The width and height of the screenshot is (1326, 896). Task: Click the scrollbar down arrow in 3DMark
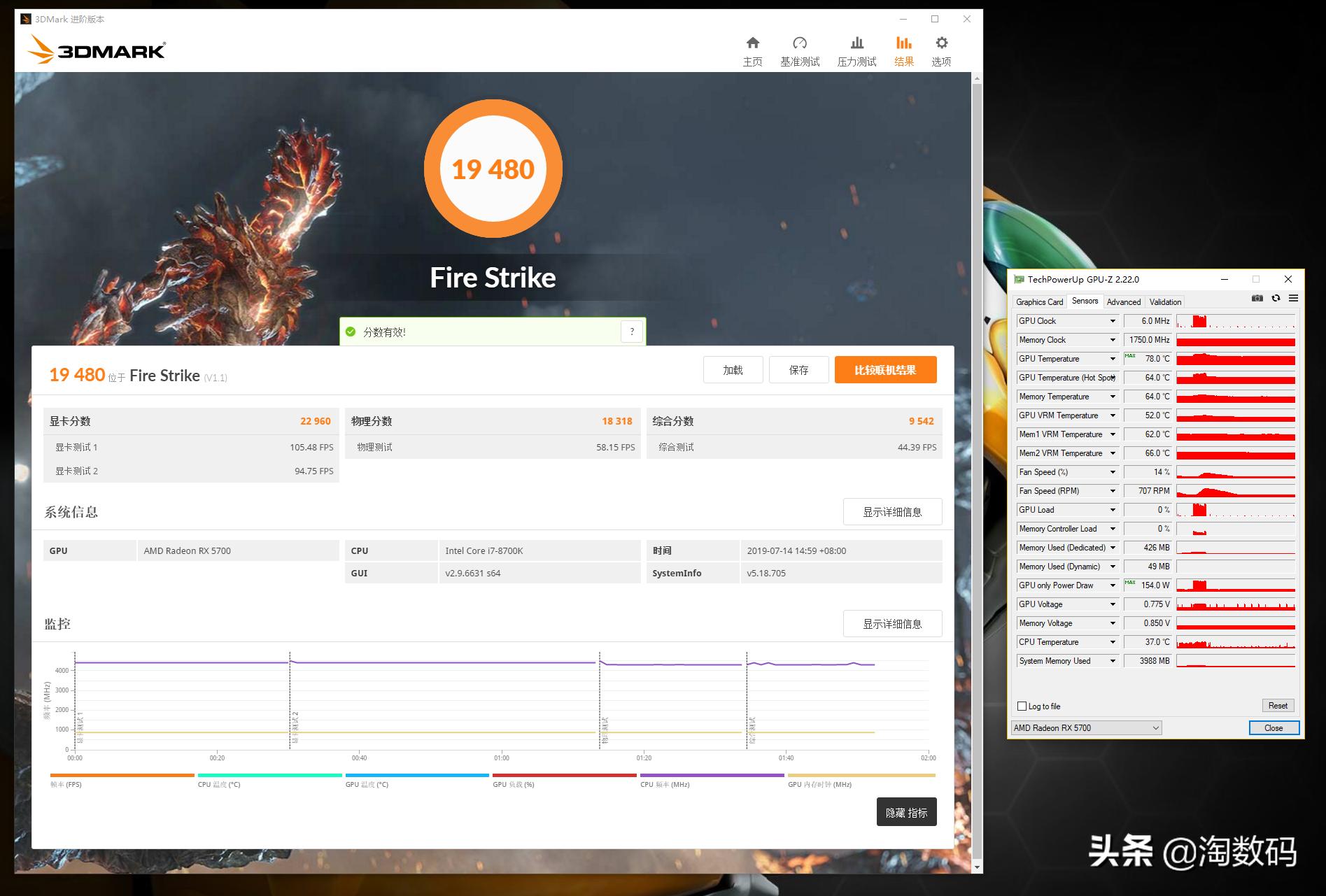[977, 867]
